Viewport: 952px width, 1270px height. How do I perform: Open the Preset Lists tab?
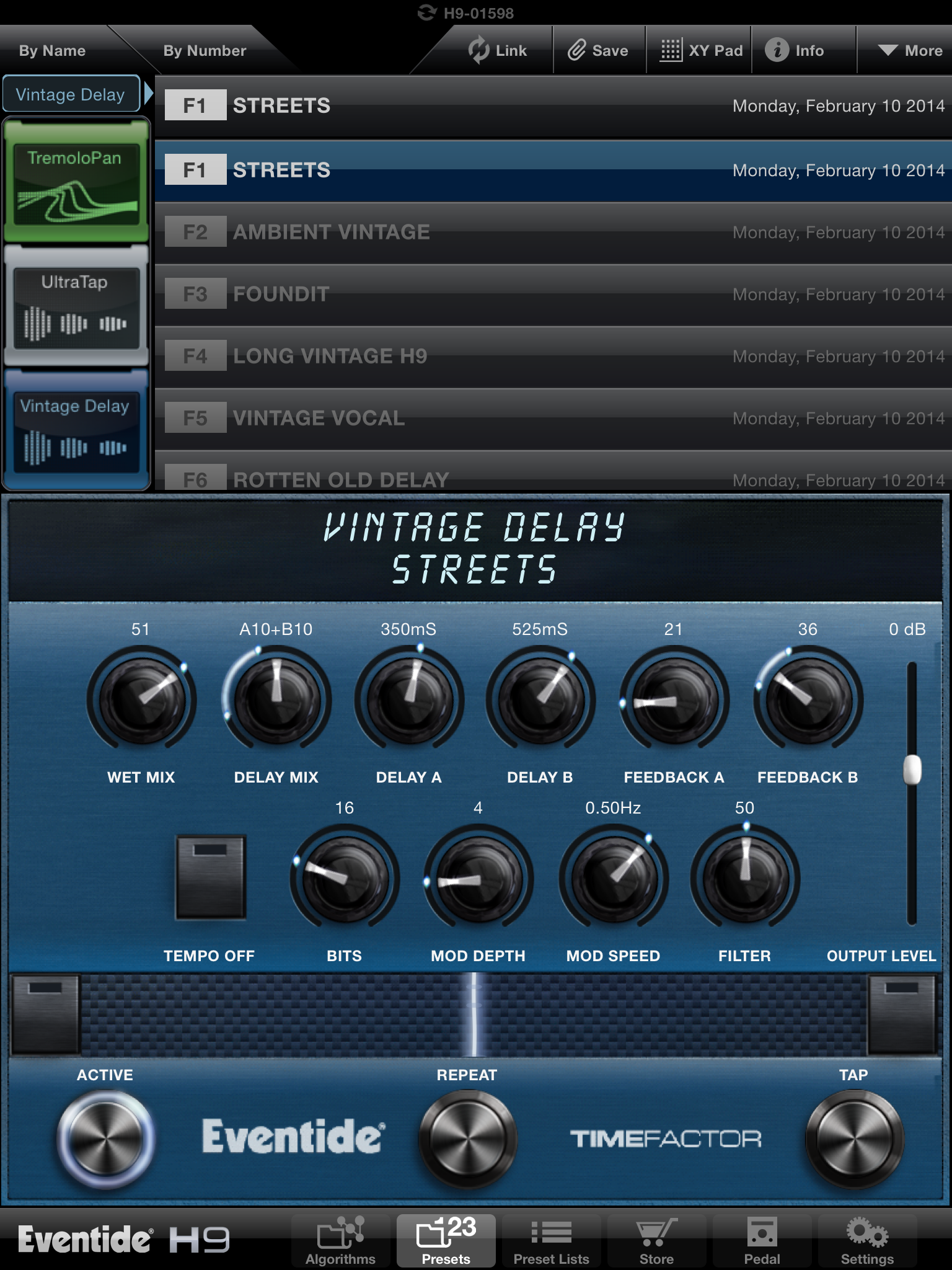tap(552, 1240)
